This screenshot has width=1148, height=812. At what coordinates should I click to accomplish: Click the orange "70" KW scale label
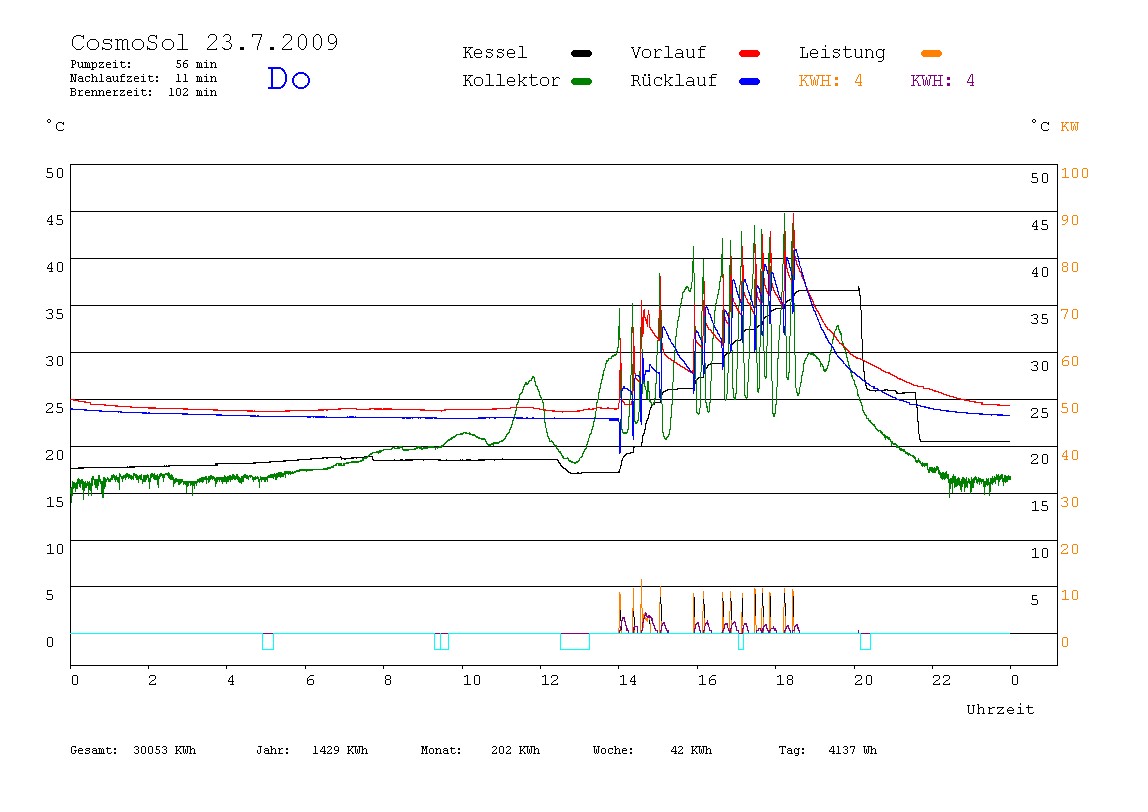1070,314
